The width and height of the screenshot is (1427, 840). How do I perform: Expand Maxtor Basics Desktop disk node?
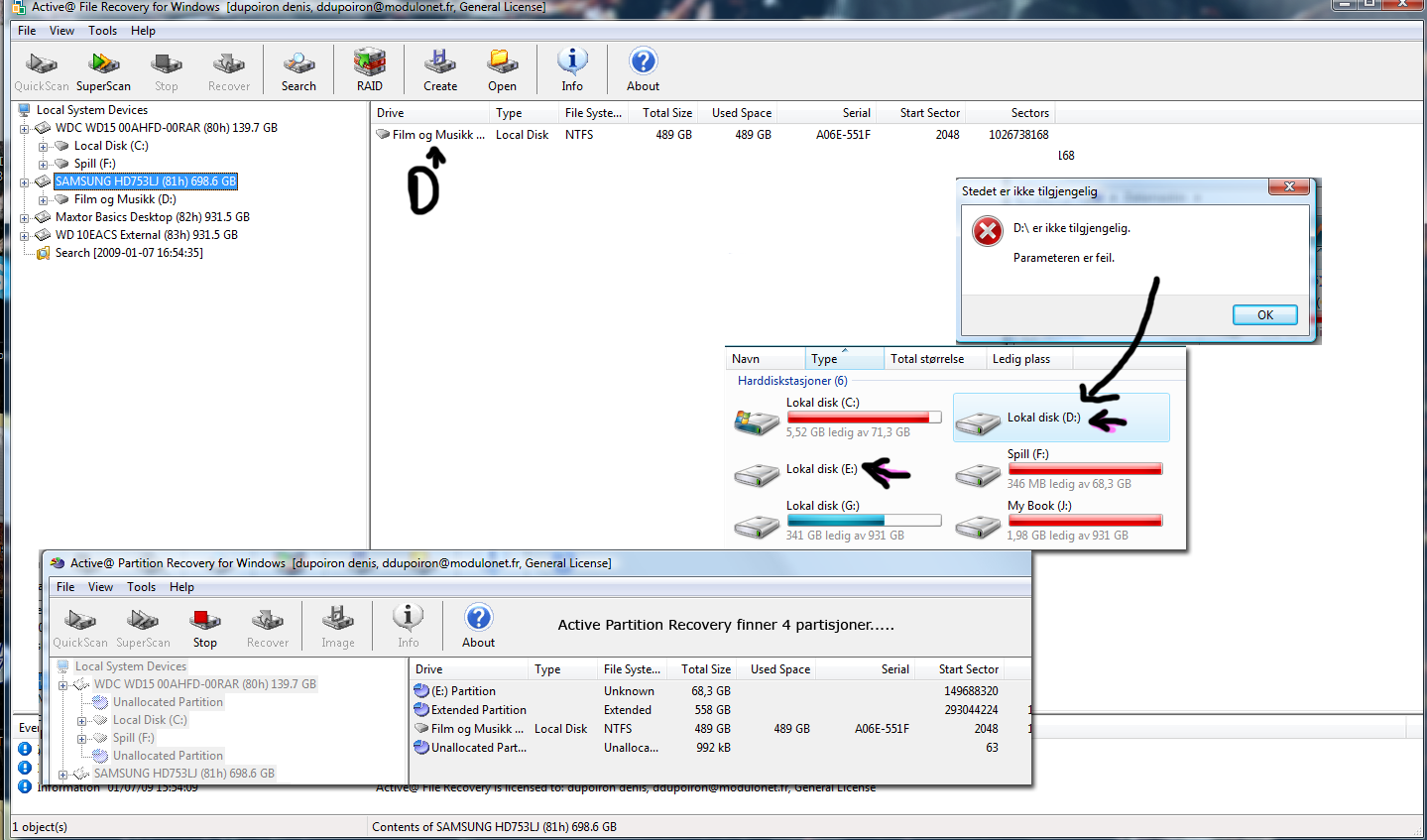tap(25, 217)
